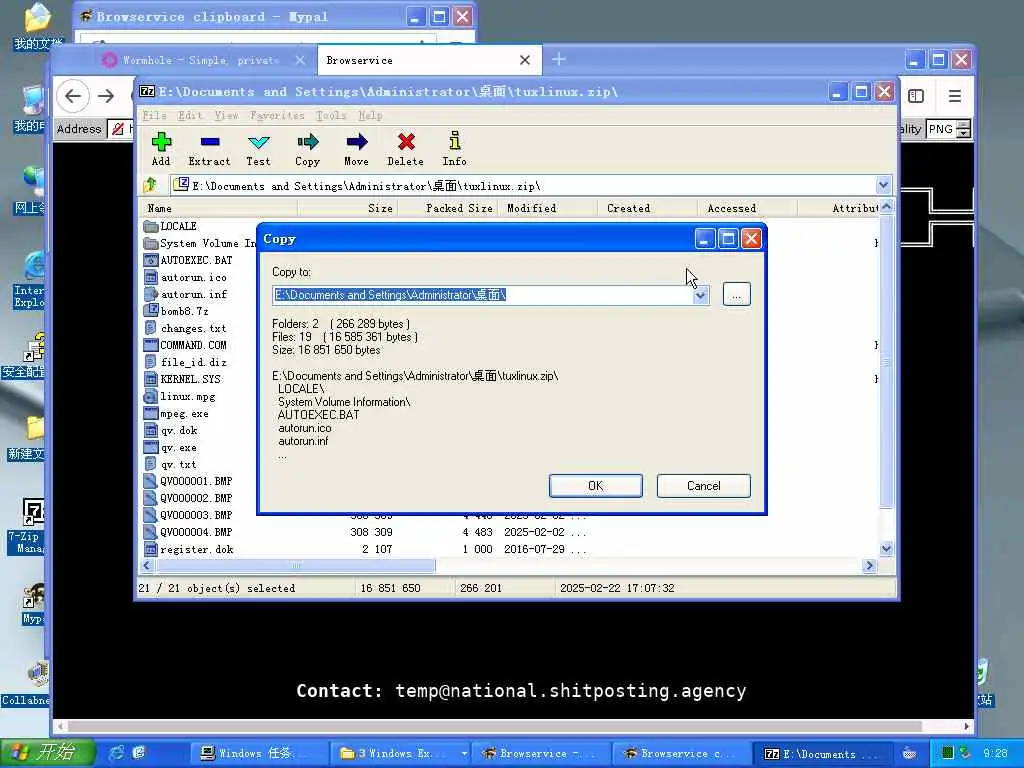The height and width of the screenshot is (768, 1024).
Task: Open the File menu in 7-Zip
Action: click(155, 116)
